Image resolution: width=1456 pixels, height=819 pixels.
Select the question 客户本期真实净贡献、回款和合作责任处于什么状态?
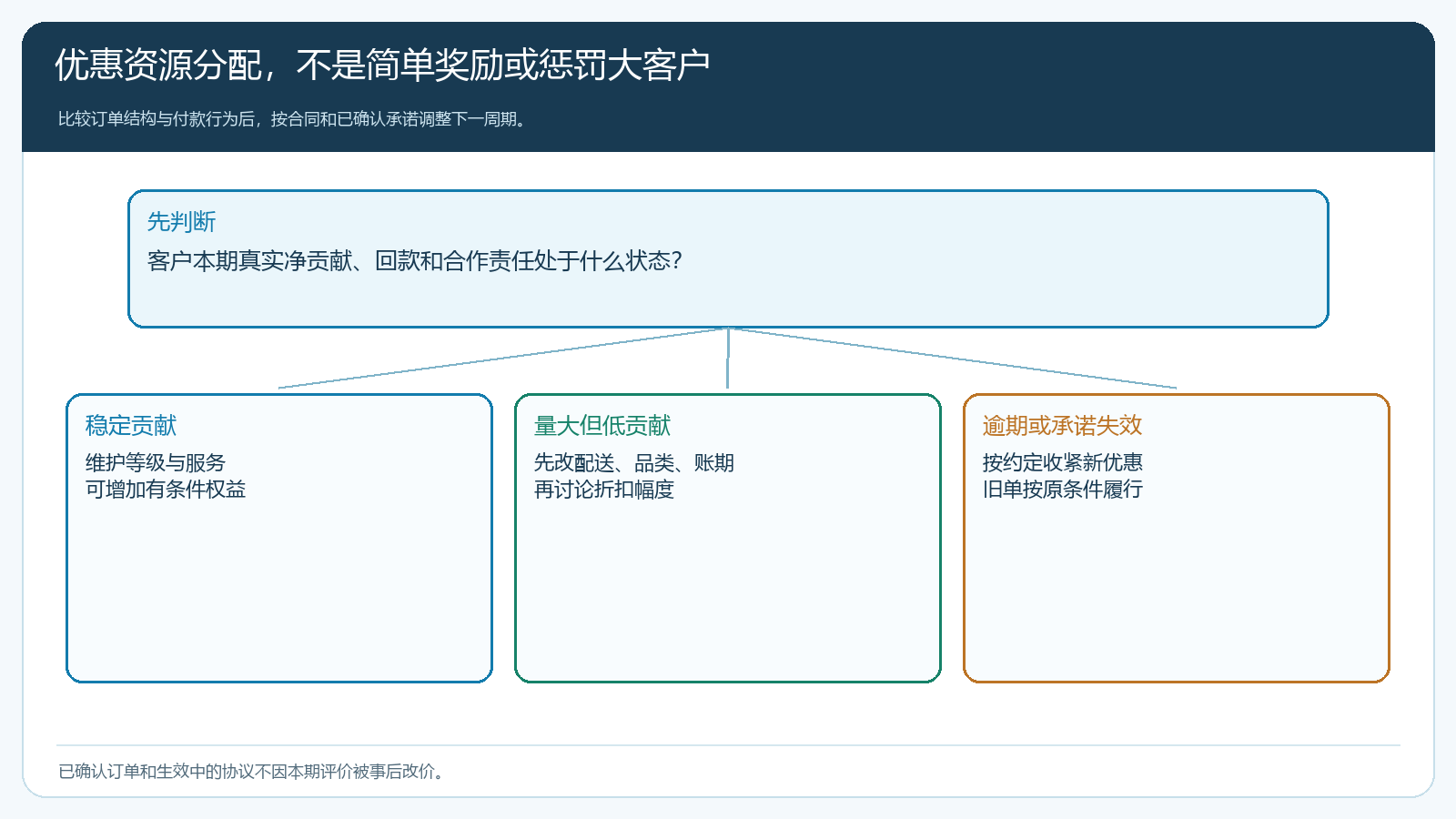(x=415, y=261)
